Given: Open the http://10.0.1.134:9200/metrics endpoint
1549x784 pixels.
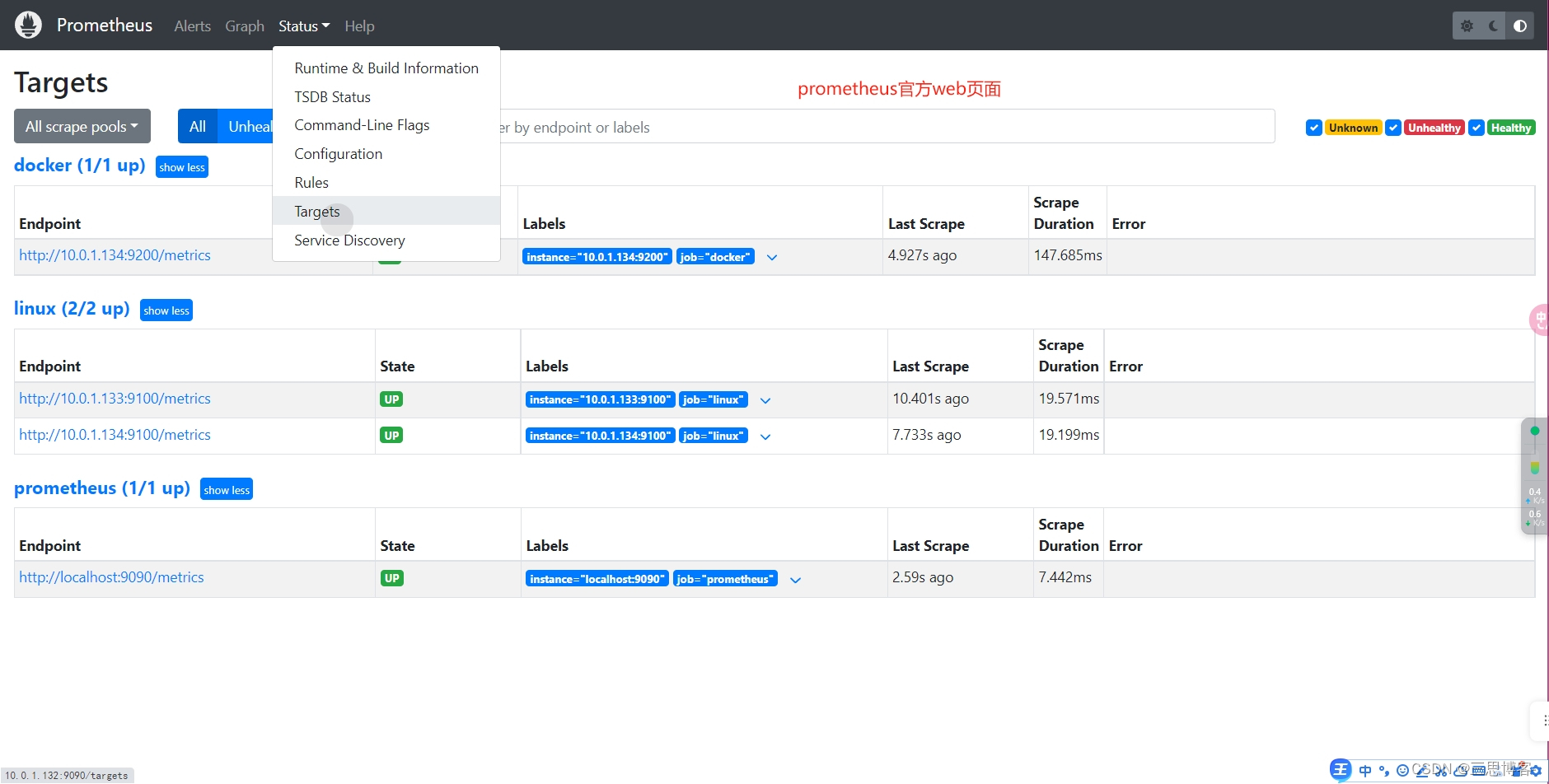Looking at the screenshot, I should coord(115,255).
